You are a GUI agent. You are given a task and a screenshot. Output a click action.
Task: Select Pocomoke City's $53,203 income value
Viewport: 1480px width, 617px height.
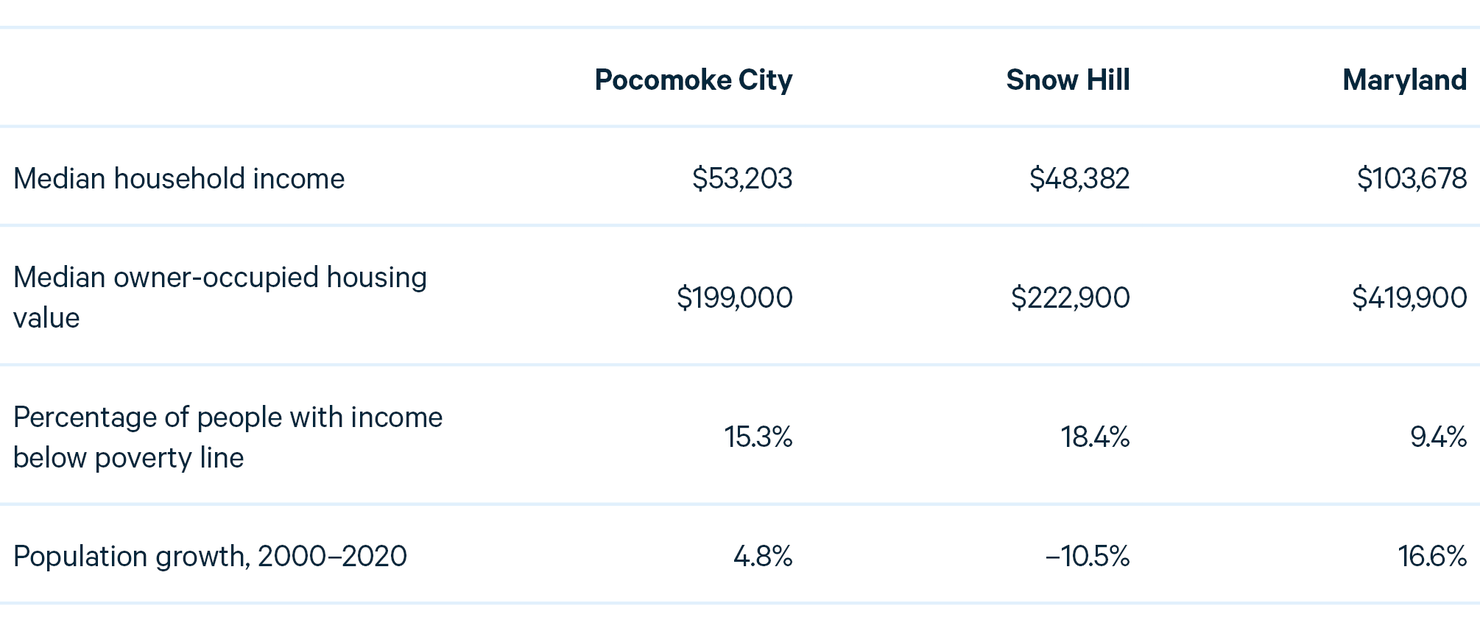coord(742,178)
